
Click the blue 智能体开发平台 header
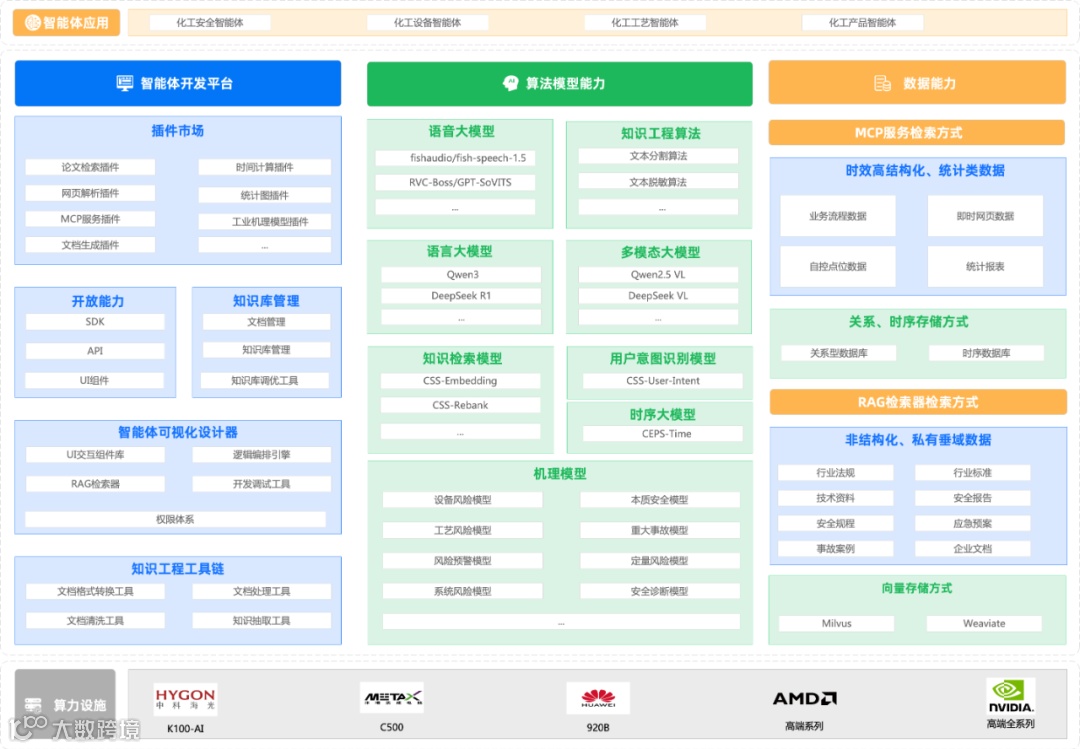(178, 83)
